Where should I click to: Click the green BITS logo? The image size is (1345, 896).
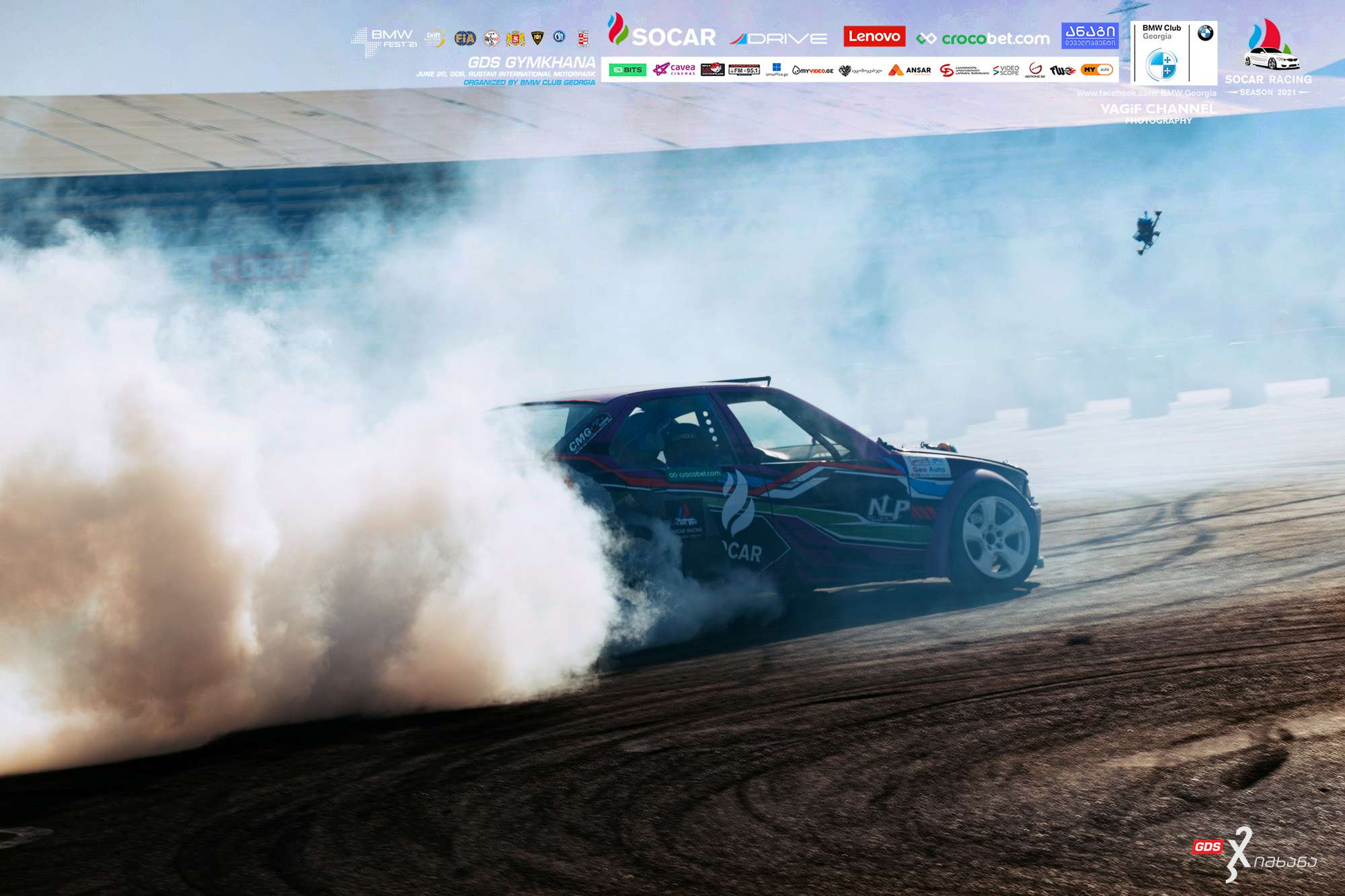tap(627, 70)
